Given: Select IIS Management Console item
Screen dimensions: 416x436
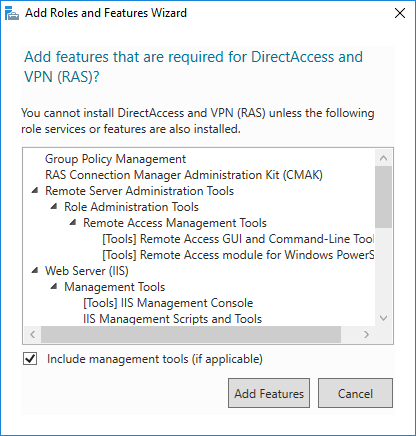Looking at the screenshot, I should tap(168, 303).
